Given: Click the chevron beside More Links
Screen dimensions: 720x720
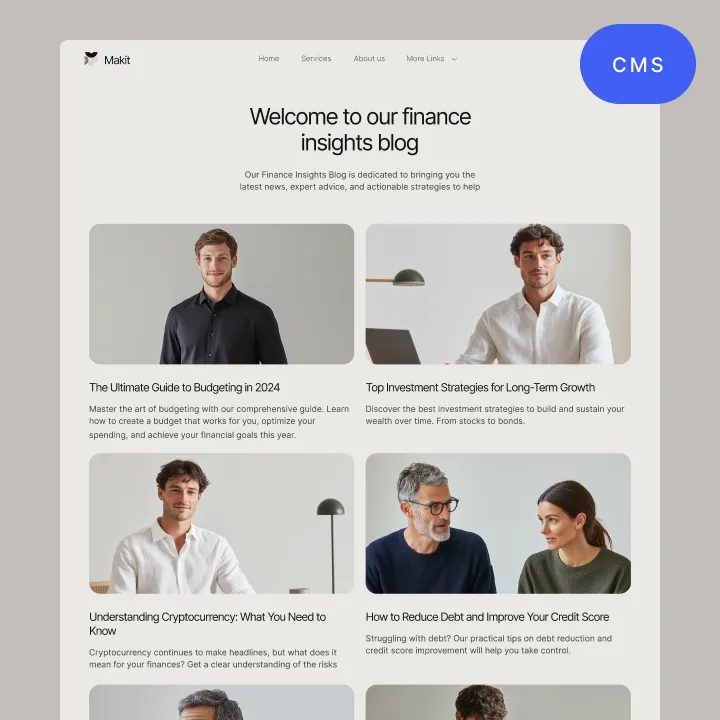Looking at the screenshot, I should click(x=454, y=59).
